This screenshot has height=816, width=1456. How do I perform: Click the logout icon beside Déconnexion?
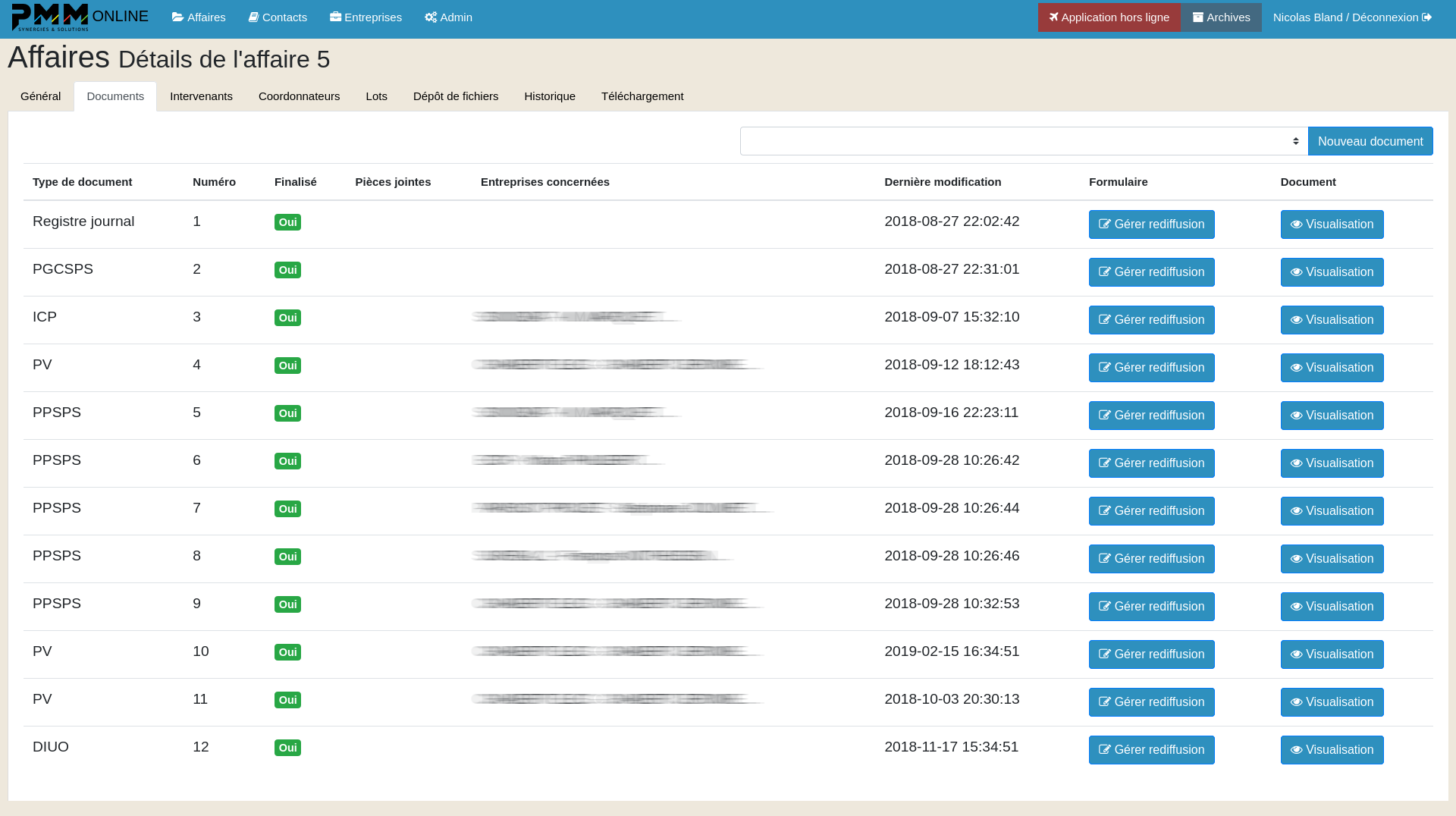[1426, 16]
